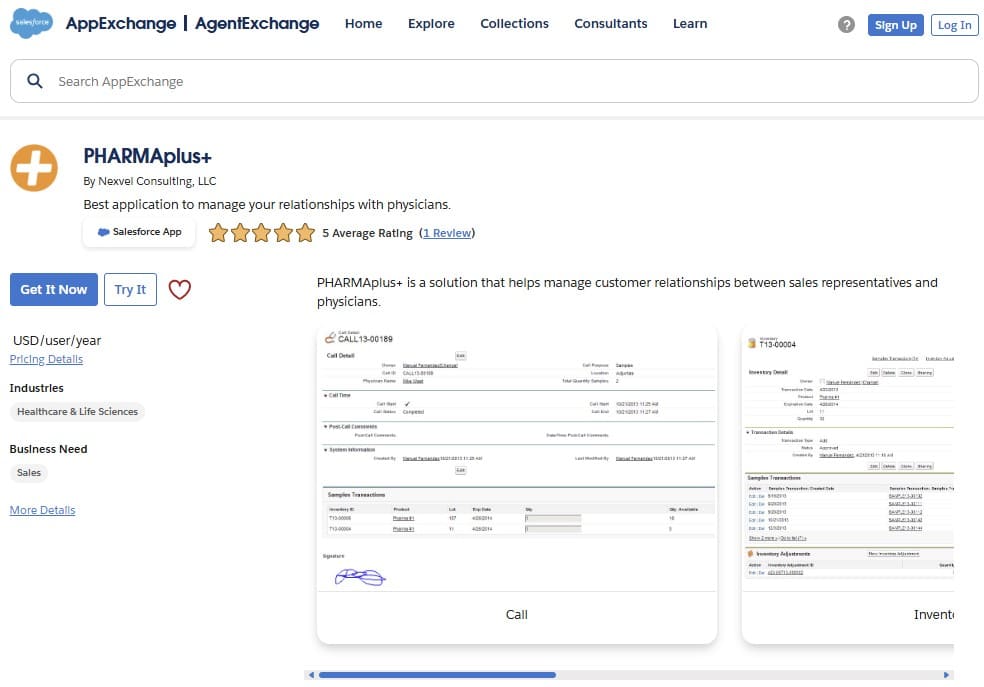Open the Home menu item

click(363, 24)
